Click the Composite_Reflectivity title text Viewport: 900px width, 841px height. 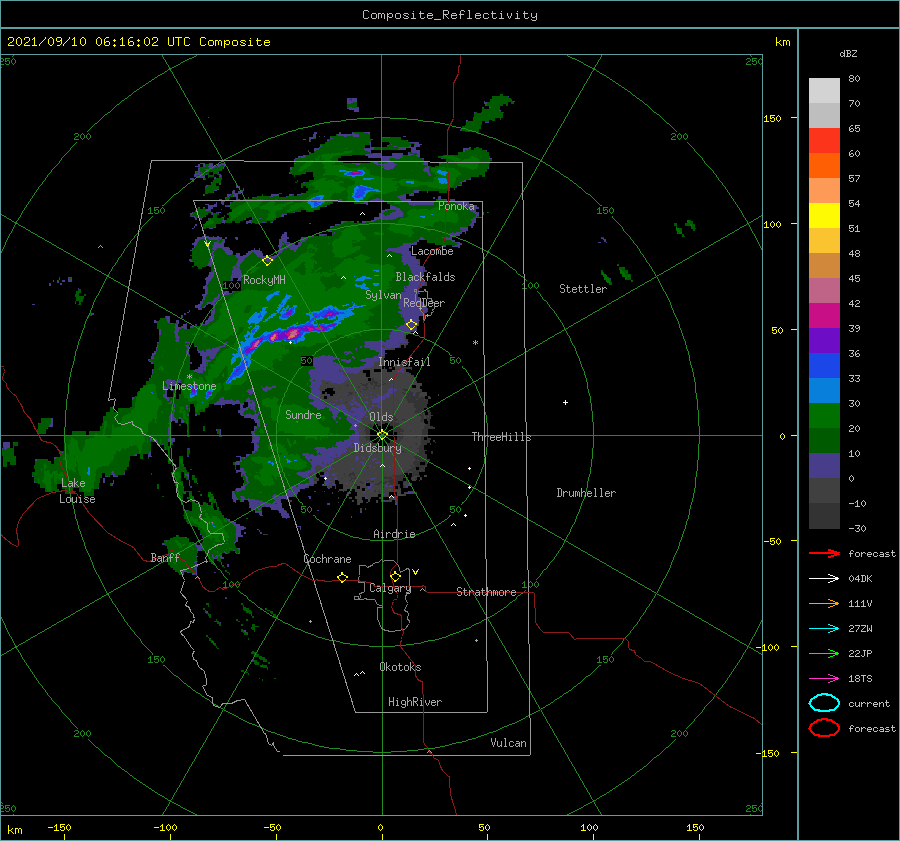450,15
